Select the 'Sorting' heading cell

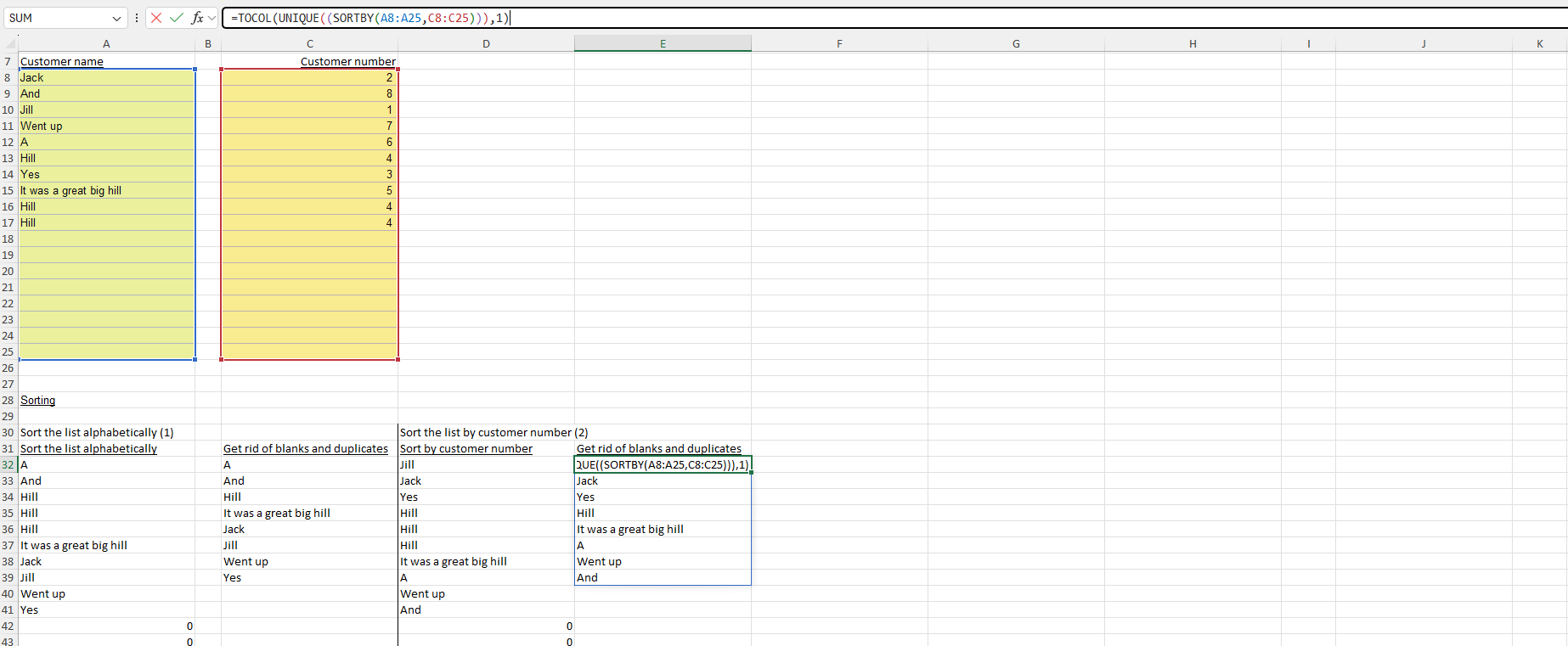click(106, 400)
